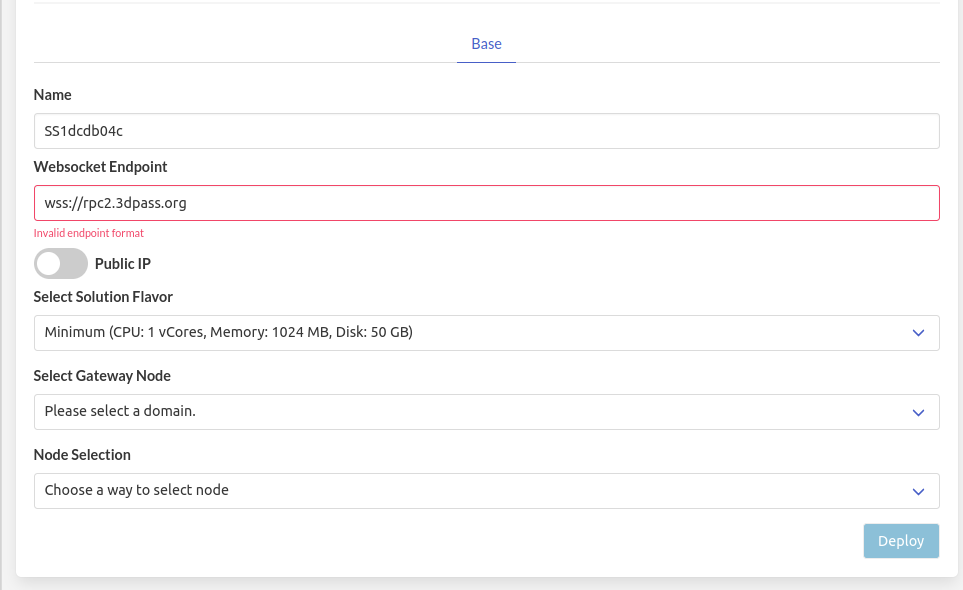Open the Solution Flavor dropdown chevron
Viewport: 963px width, 590px height.
pyautogui.click(x=918, y=333)
